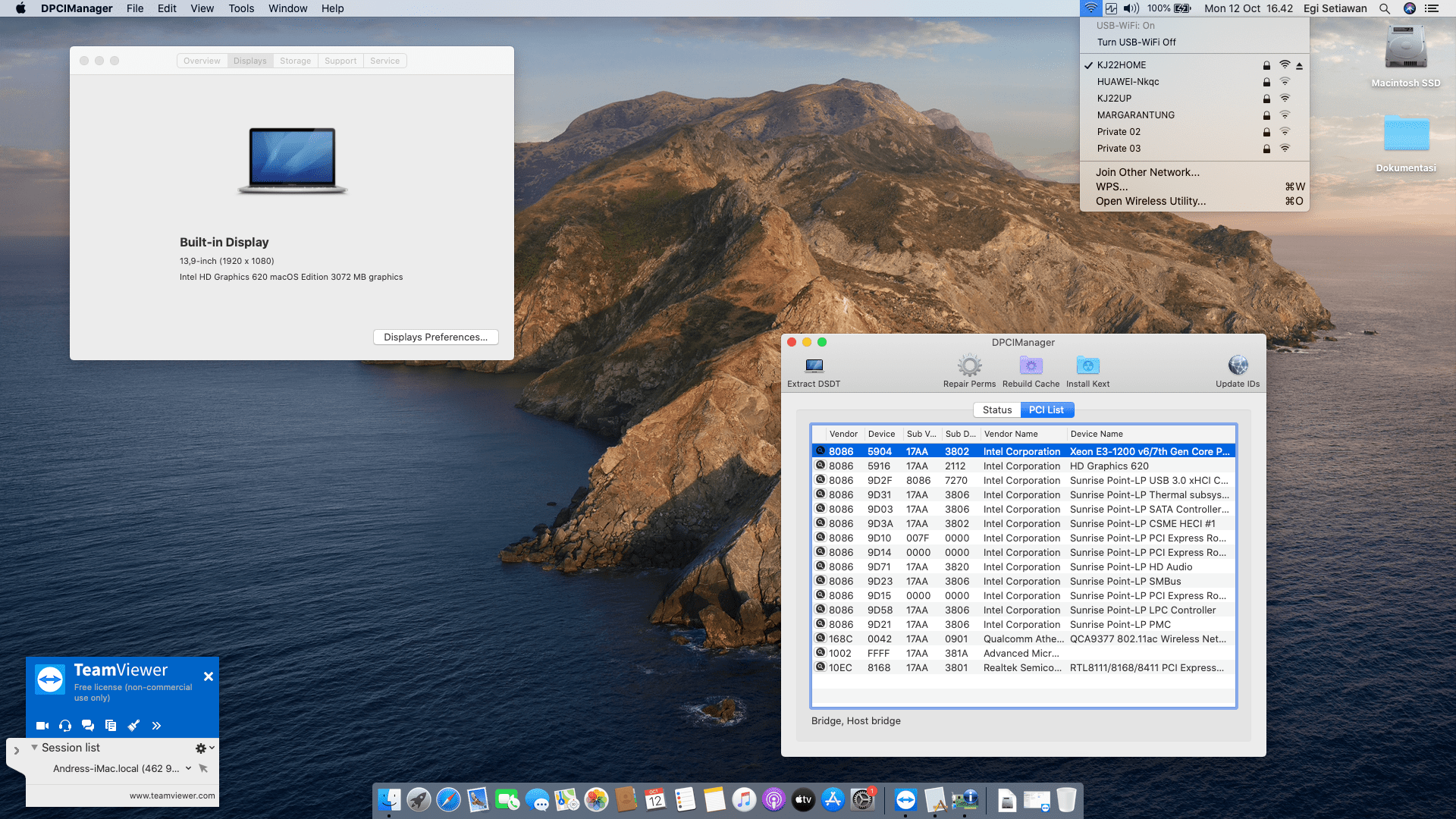Open www.teamviewer.com link
This screenshot has width=1456, height=819.
(x=172, y=795)
